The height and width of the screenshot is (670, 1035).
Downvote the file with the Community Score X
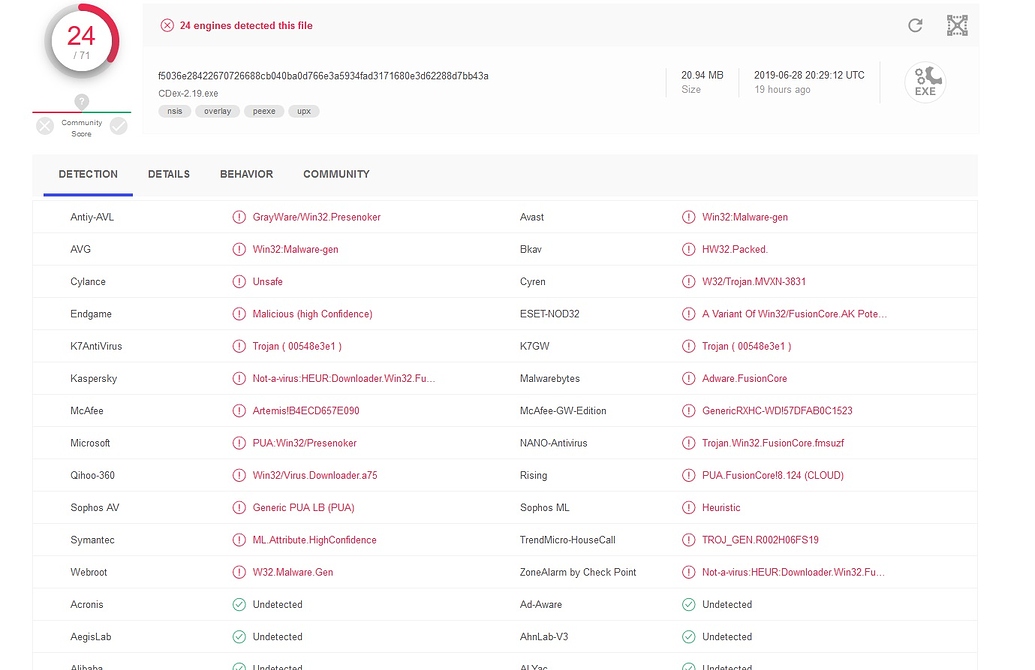pyautogui.click(x=44, y=126)
